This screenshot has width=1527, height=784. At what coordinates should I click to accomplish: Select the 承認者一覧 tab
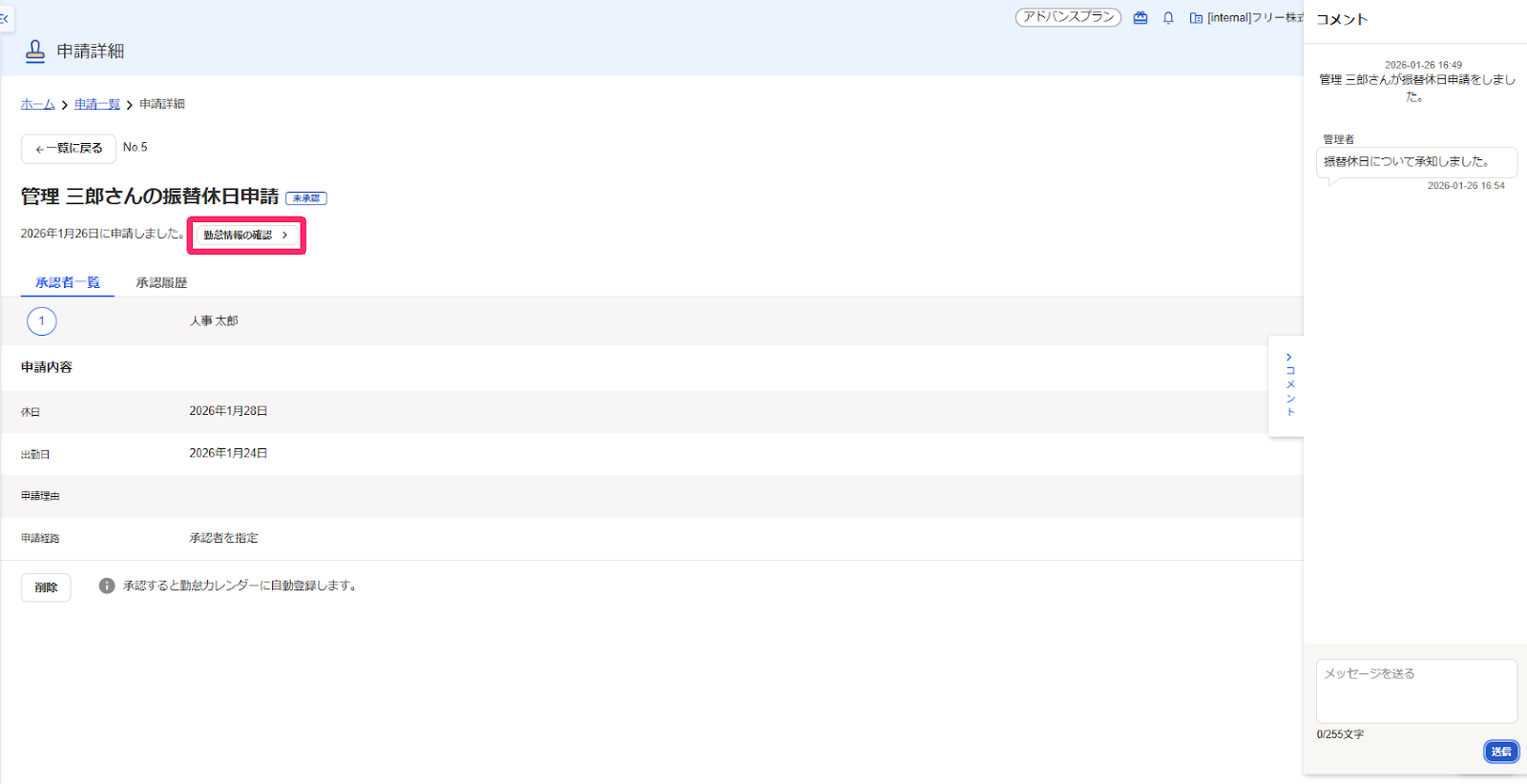[x=68, y=283]
